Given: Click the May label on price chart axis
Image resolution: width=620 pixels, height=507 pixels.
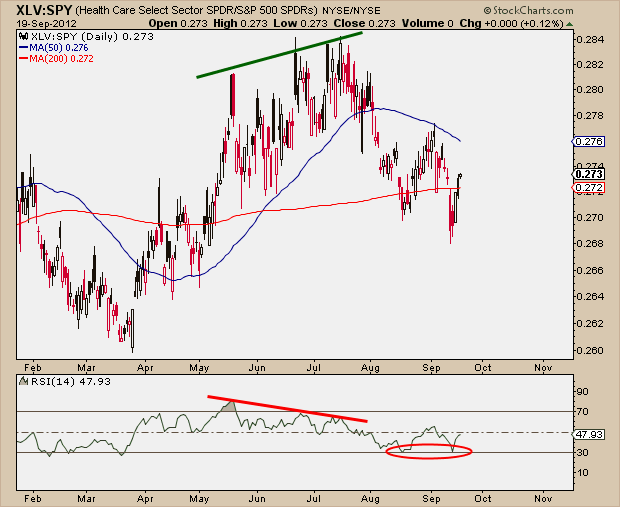Looking at the screenshot, I should coord(199,368).
